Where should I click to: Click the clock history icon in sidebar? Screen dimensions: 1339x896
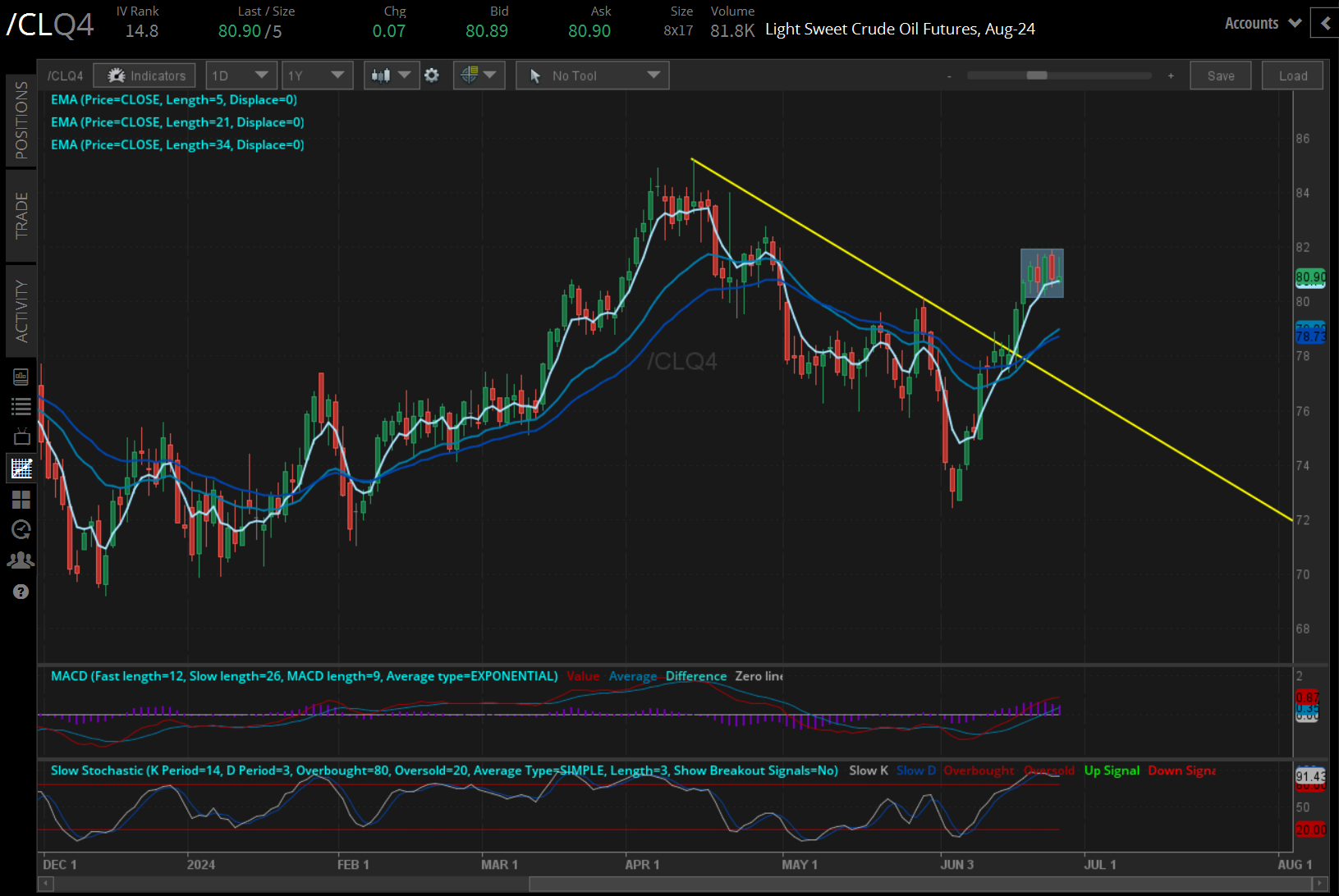(21, 529)
